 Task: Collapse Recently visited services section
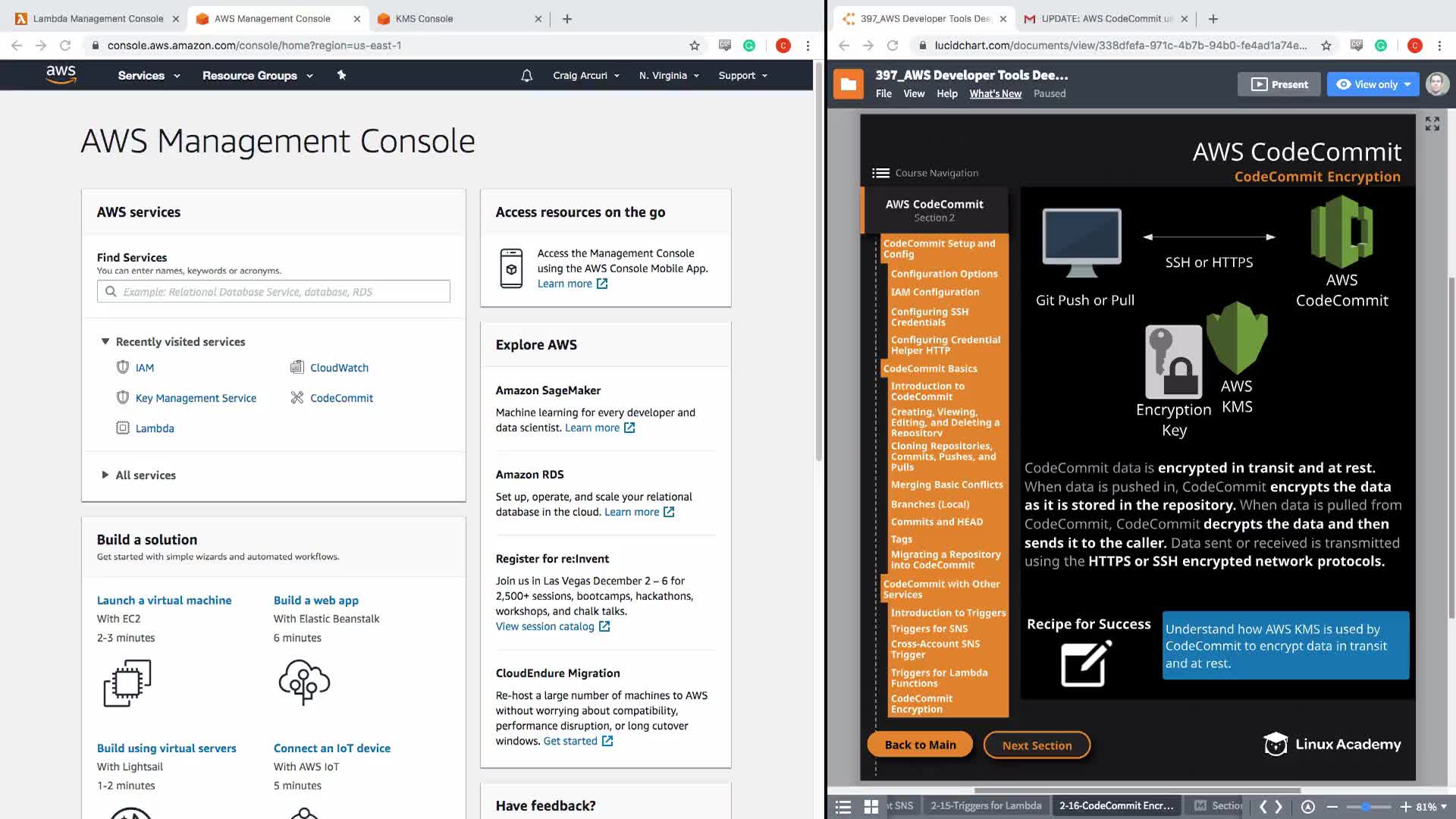click(x=105, y=342)
